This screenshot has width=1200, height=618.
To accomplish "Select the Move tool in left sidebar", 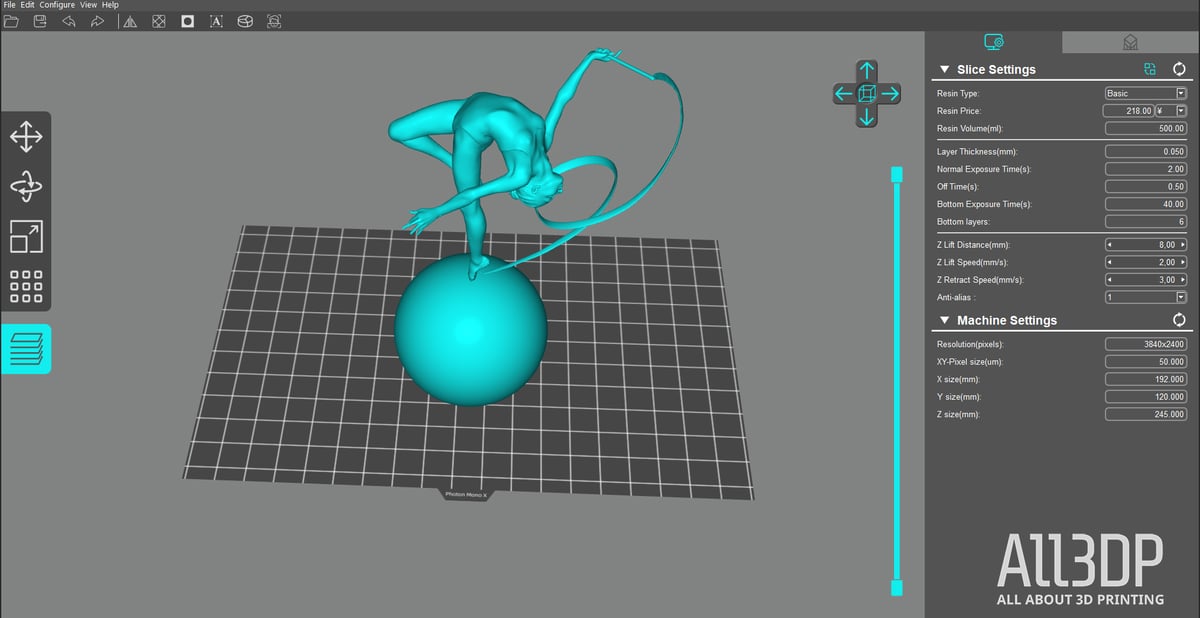I will (x=26, y=137).
